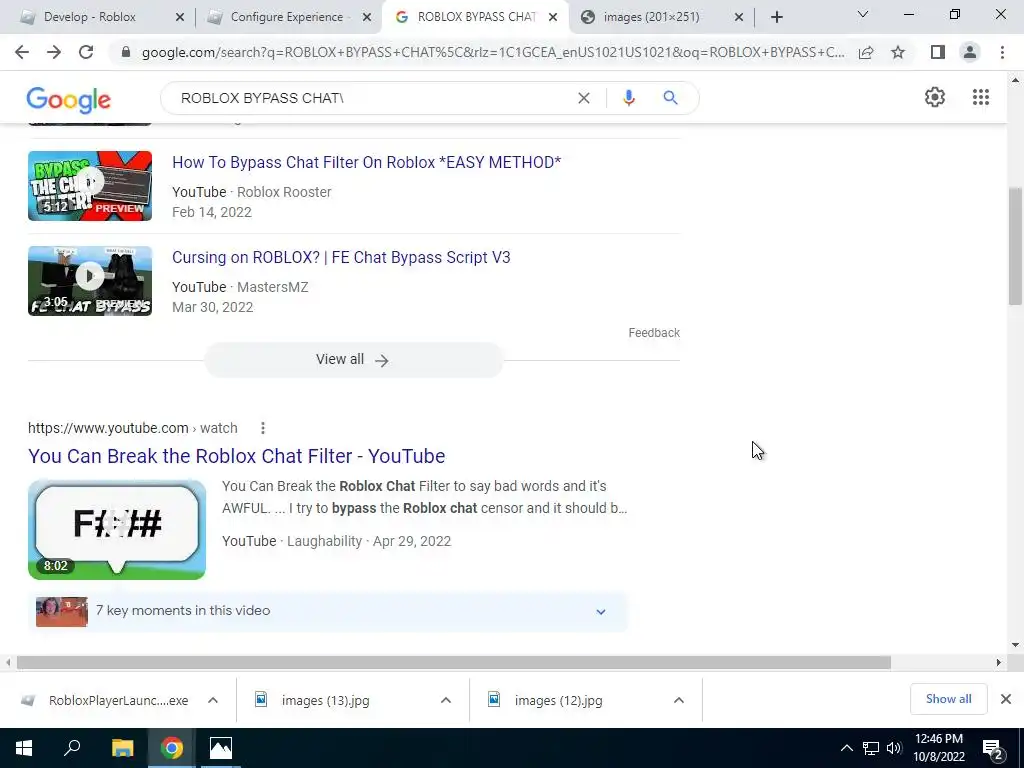The height and width of the screenshot is (768, 1024).
Task: Click the Chrome taskbar icon
Action: pos(172,748)
